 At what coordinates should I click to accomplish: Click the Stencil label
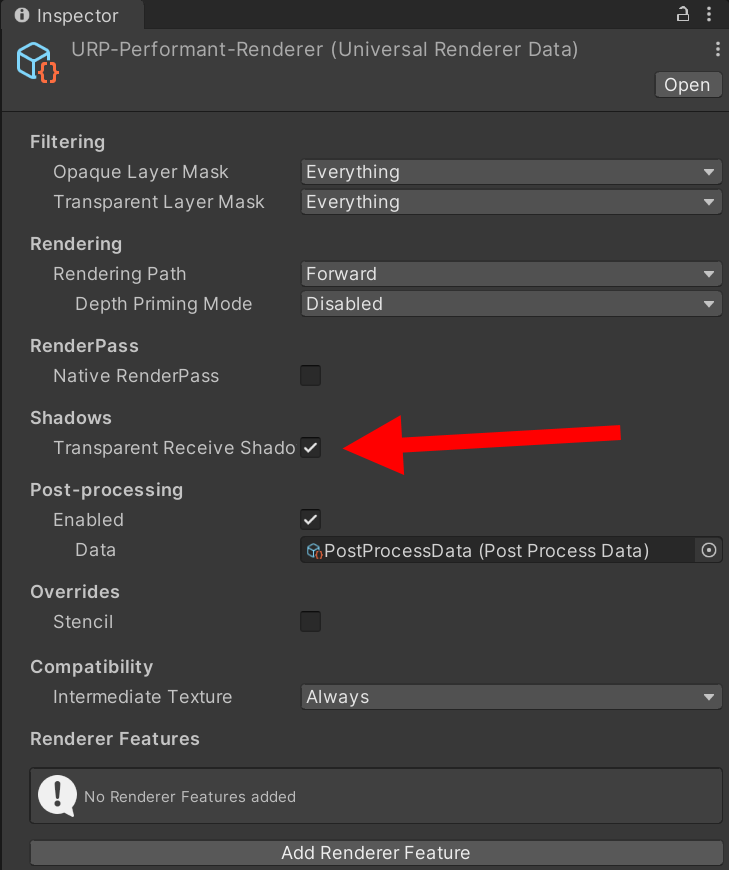pos(83,622)
